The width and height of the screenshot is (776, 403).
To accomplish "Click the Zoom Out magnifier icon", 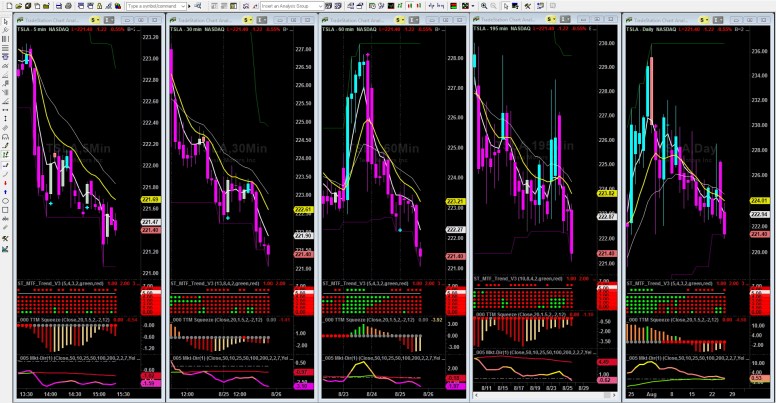I will (x=493, y=6).
